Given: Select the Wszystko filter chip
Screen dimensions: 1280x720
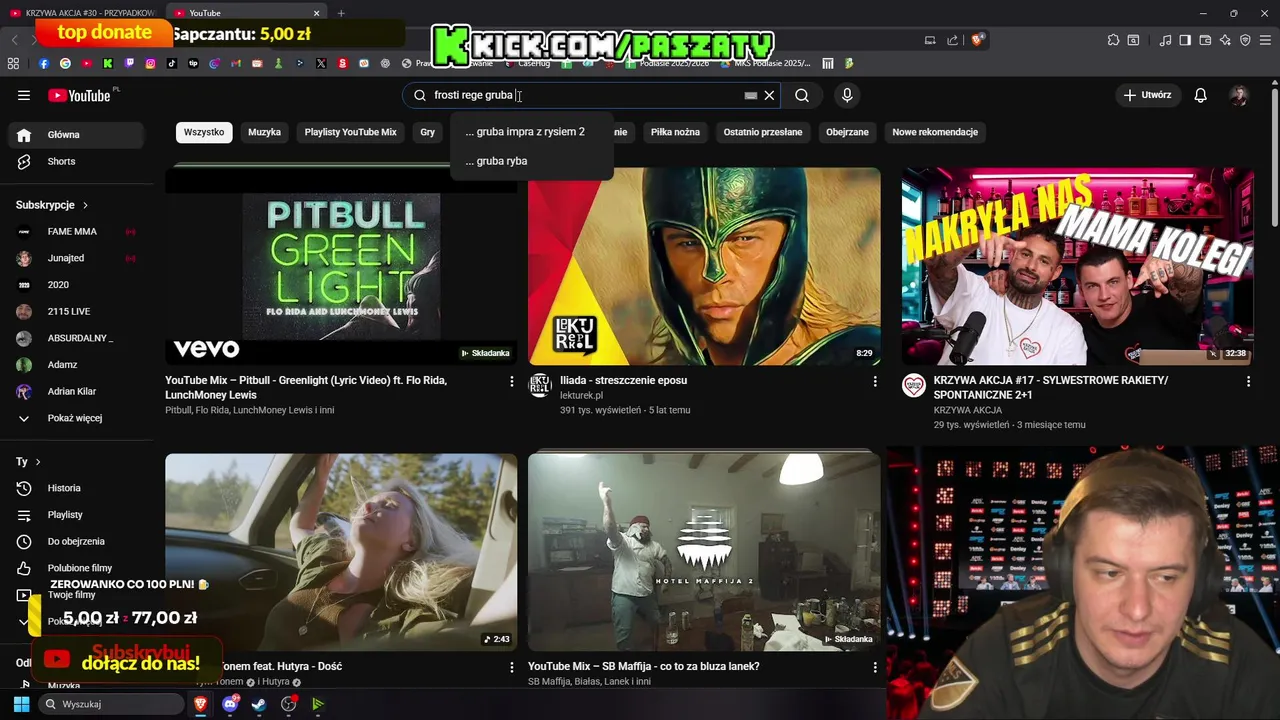Looking at the screenshot, I should pyautogui.click(x=204, y=132).
